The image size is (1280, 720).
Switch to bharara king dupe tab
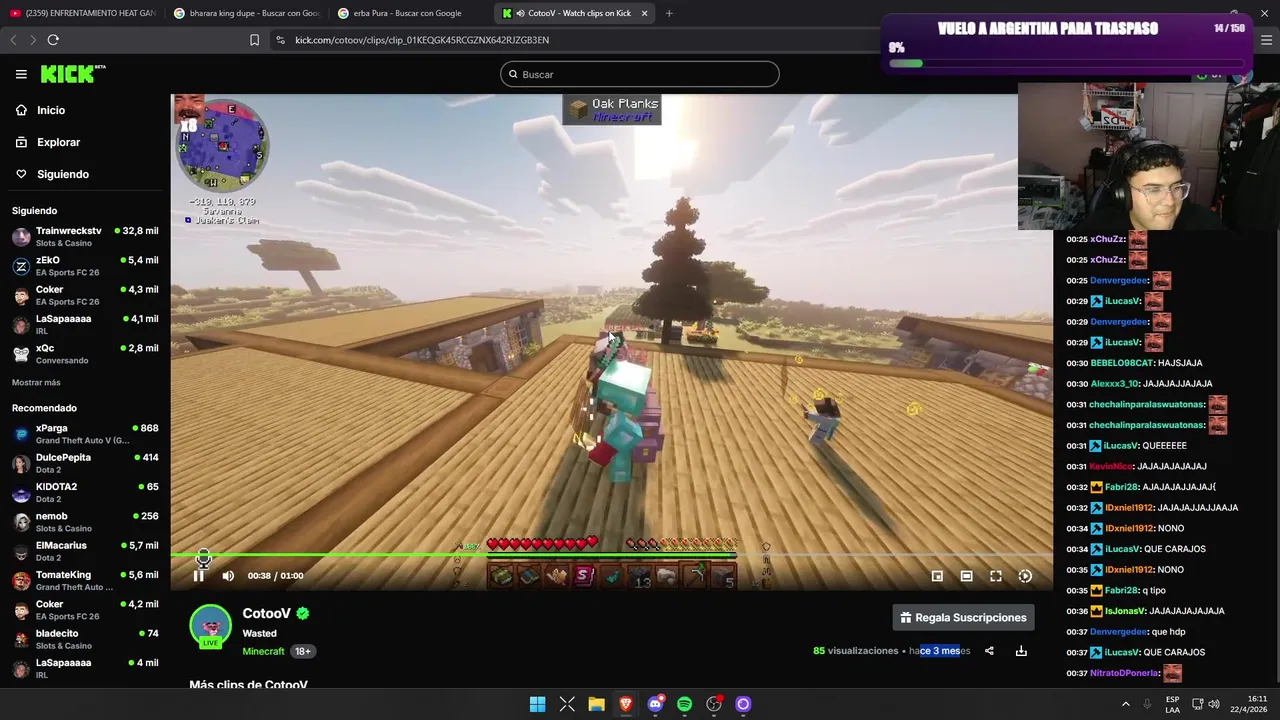tap(246, 13)
